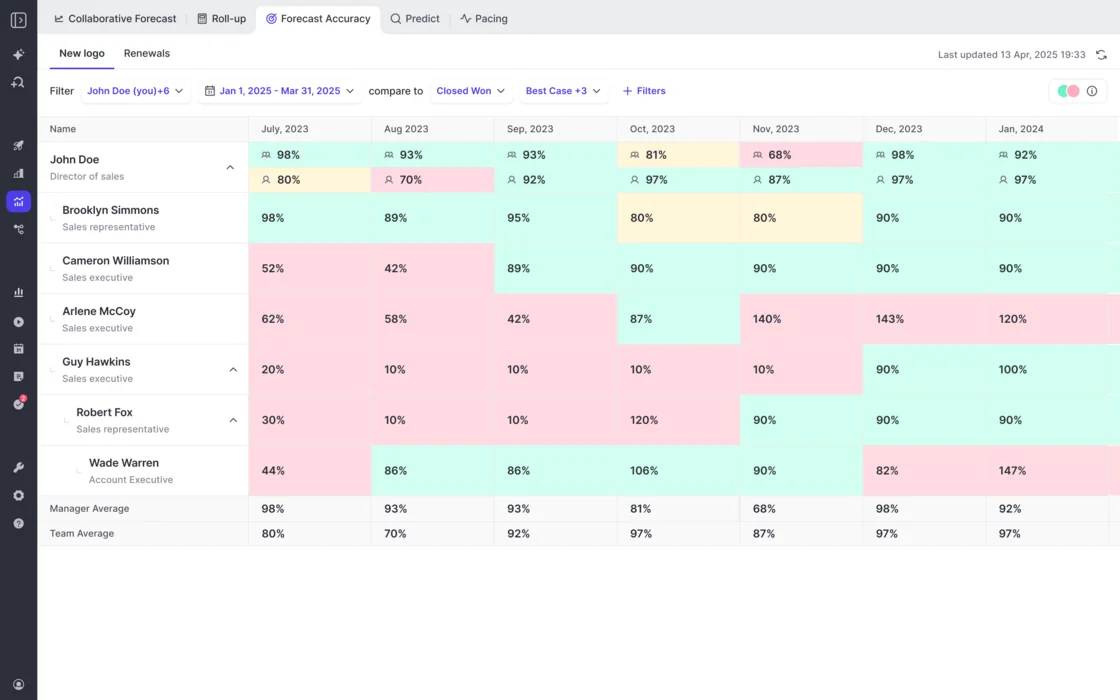Click Arlene McCoy's 143% cell

tap(924, 319)
